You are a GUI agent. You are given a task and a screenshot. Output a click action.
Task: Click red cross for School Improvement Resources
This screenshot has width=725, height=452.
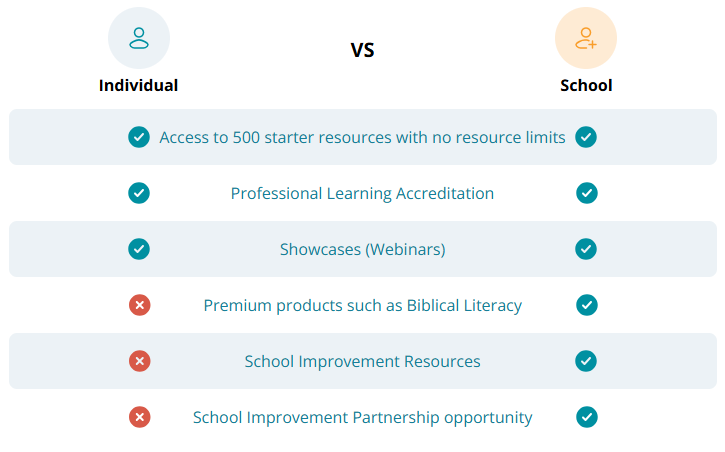tap(140, 361)
